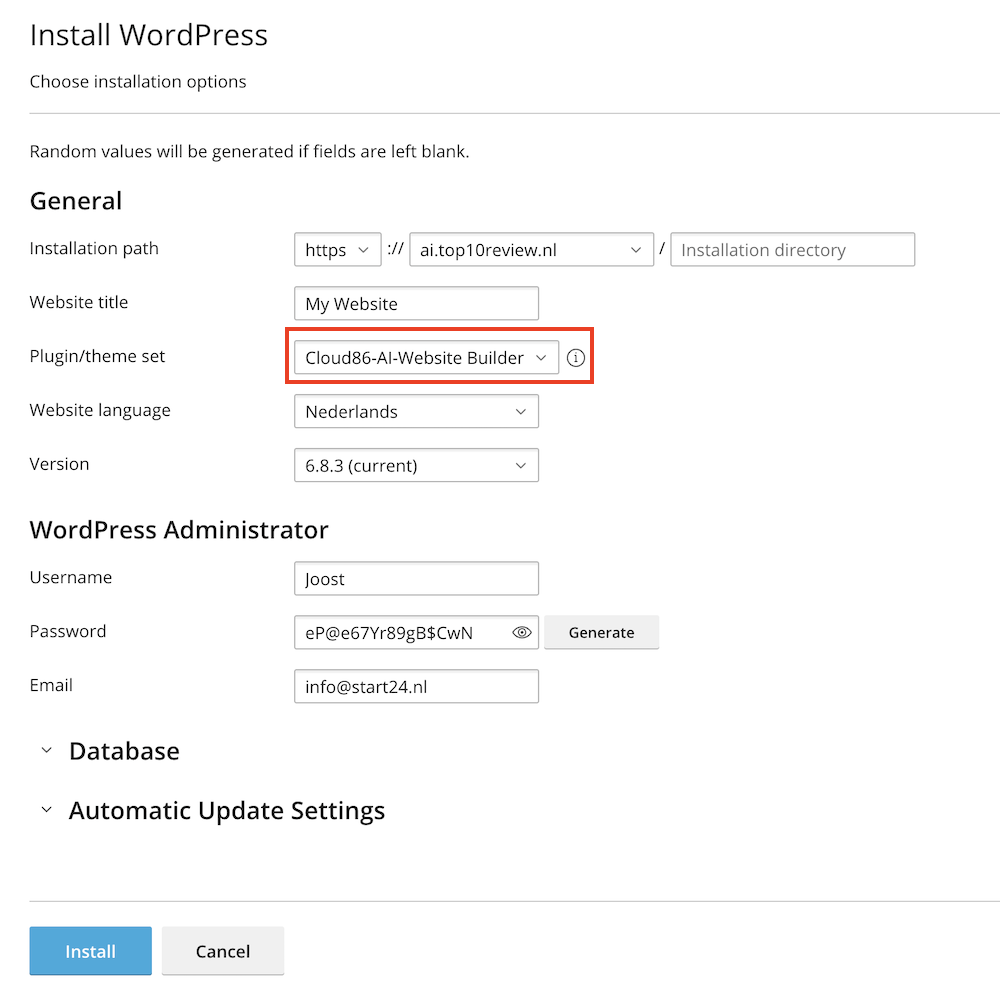Click inside the Password text field
This screenshot has width=1000, height=1000.
click(400, 632)
